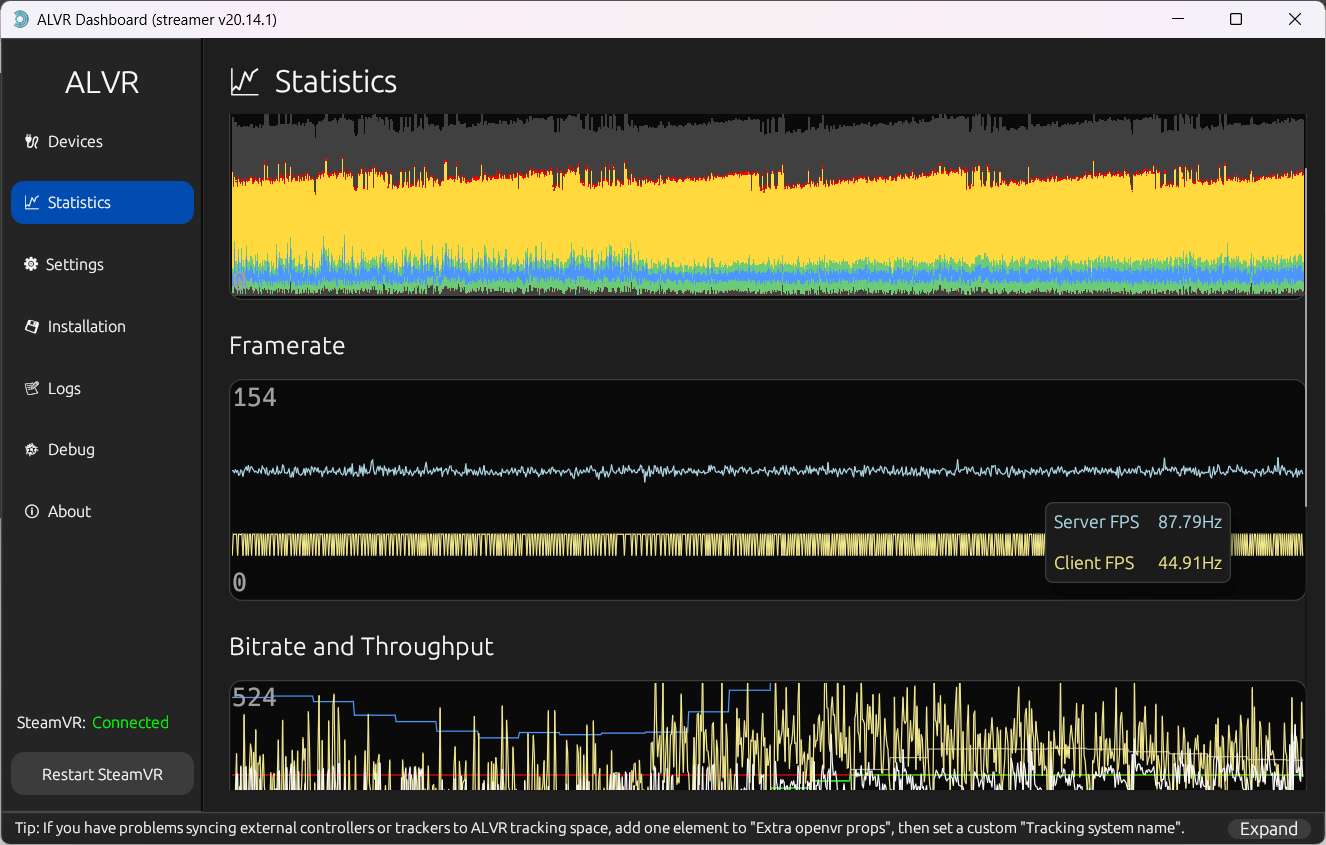The image size is (1326, 845).
Task: Click the ALVR app icon in title bar
Action: pyautogui.click(x=20, y=20)
